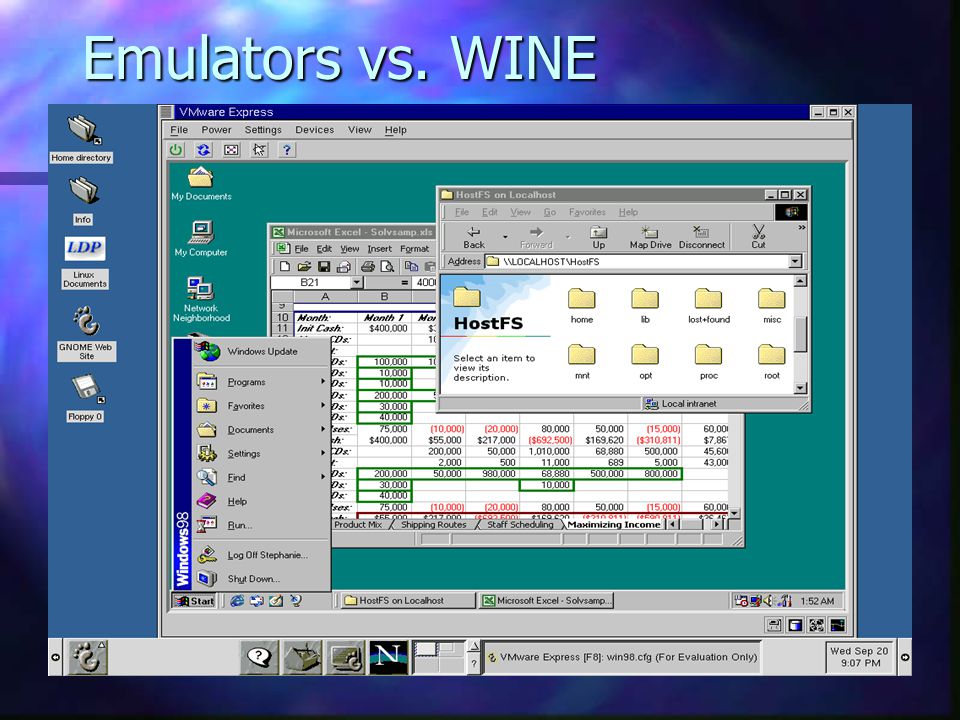Click the Excel Print icon

click(367, 266)
